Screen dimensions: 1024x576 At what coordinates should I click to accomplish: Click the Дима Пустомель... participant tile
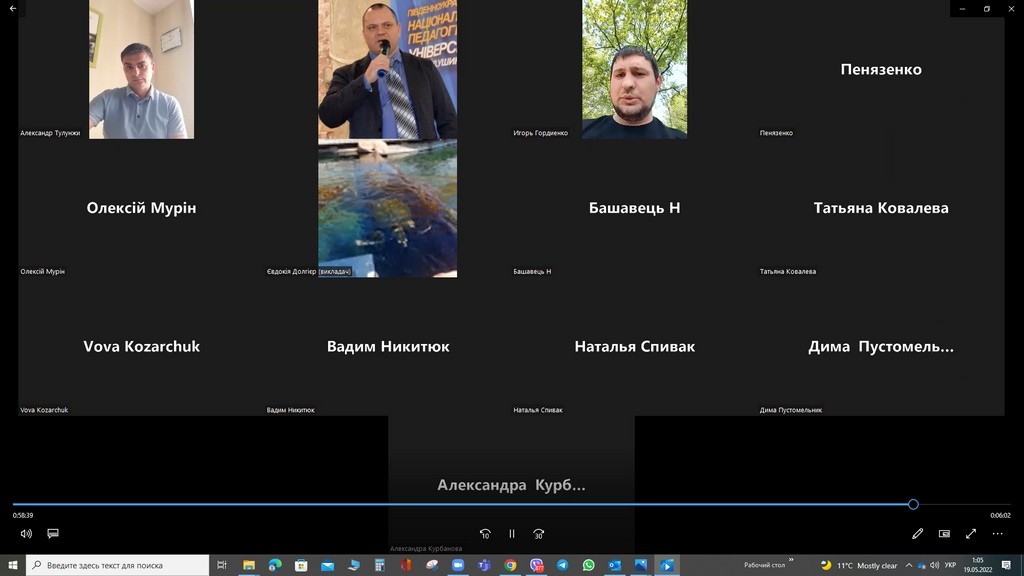click(x=881, y=346)
